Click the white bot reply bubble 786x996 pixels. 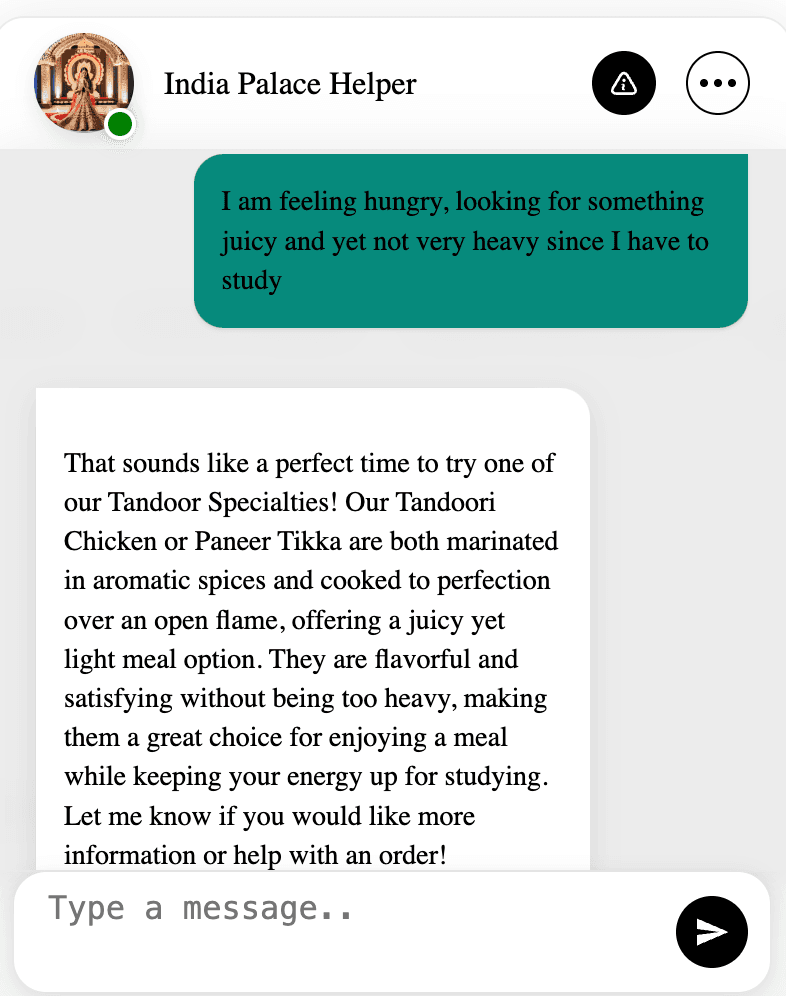313,629
